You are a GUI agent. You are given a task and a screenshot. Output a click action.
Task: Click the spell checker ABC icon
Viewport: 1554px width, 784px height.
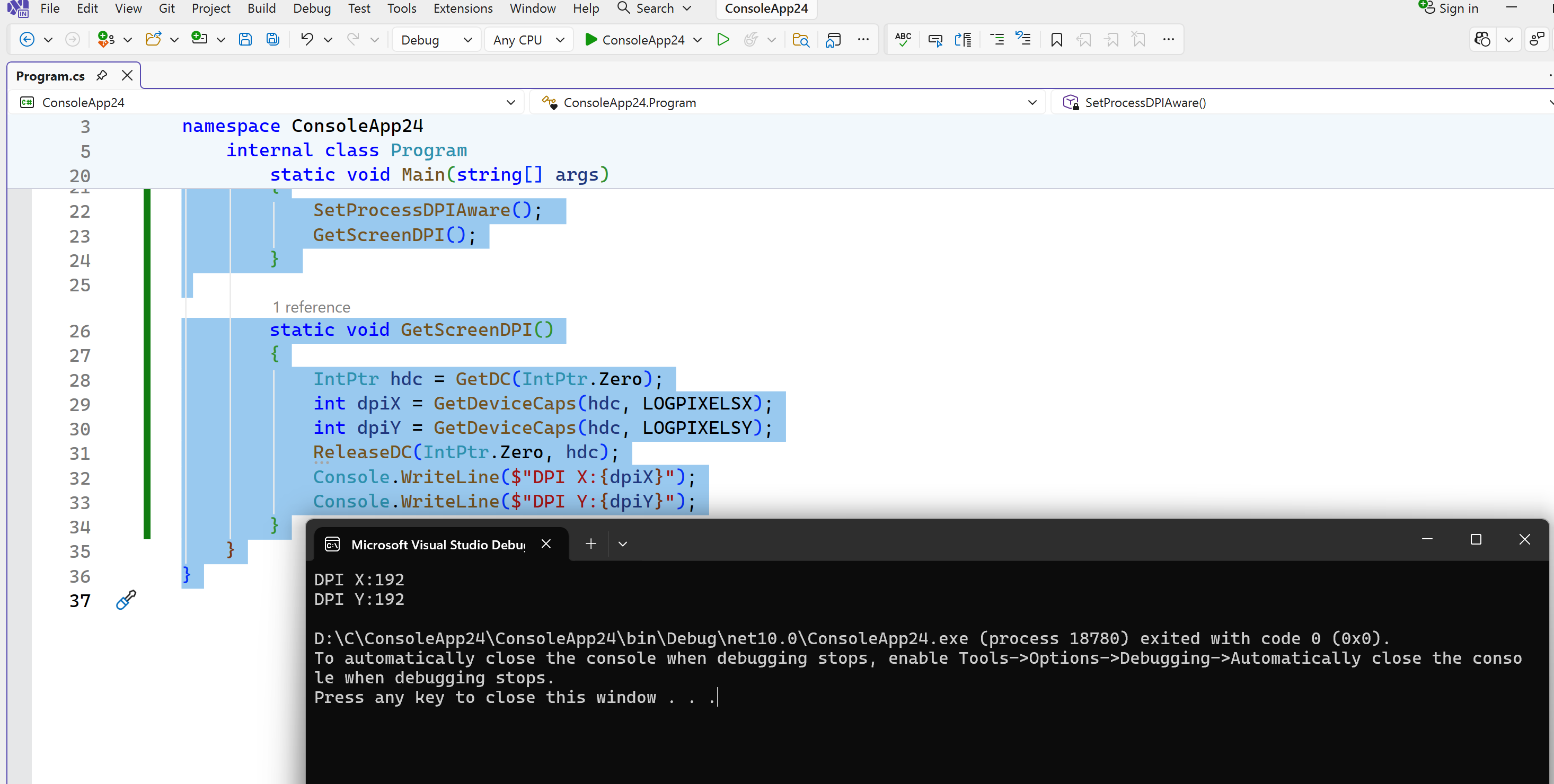click(903, 40)
